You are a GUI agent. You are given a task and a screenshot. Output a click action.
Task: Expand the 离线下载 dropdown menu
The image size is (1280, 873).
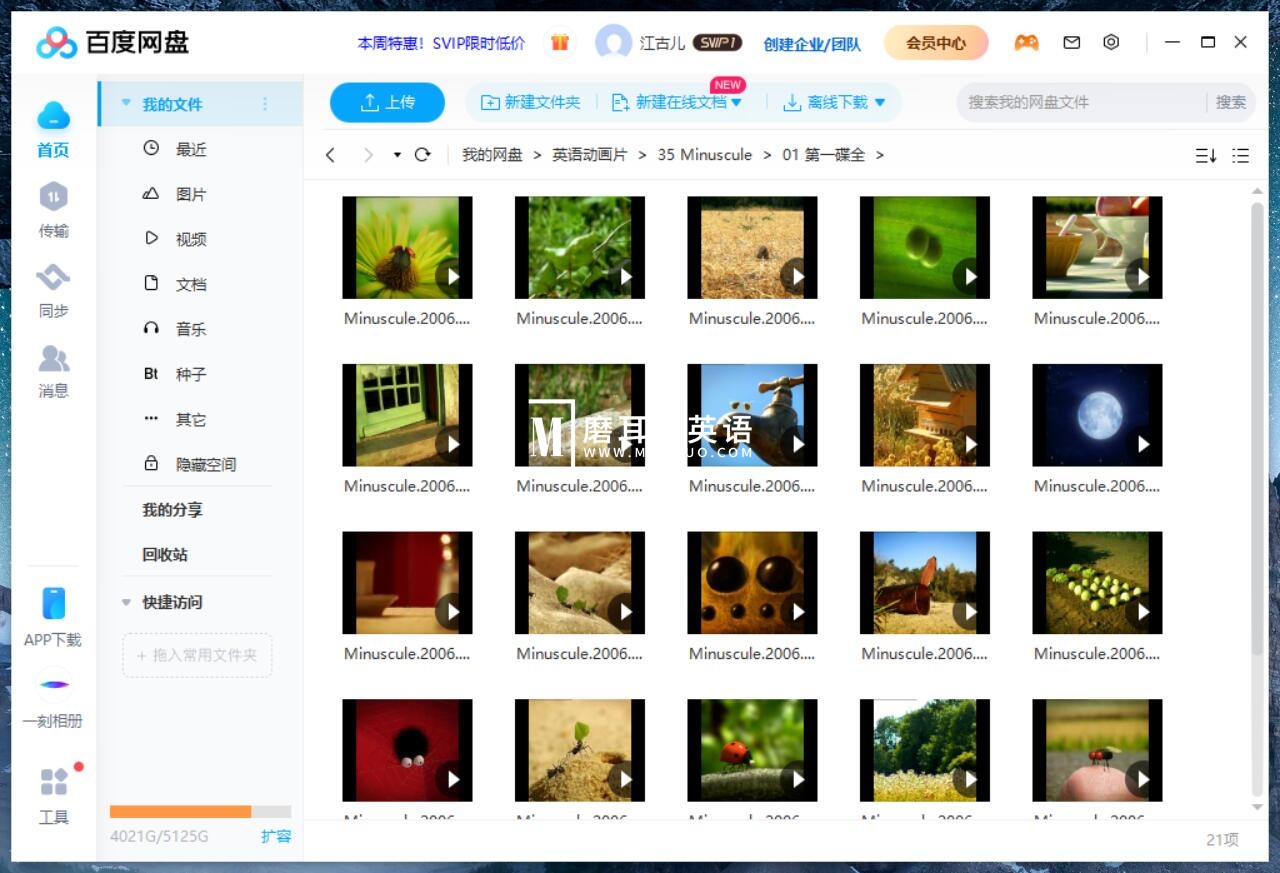(880, 102)
